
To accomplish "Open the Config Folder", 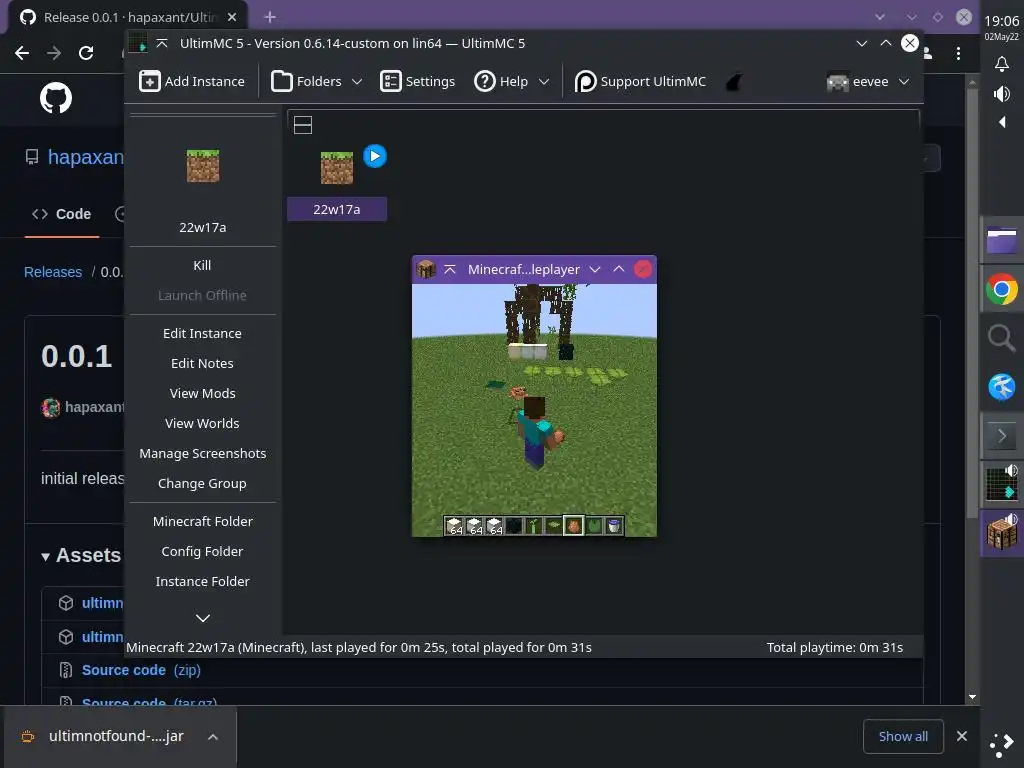I will (x=202, y=551).
